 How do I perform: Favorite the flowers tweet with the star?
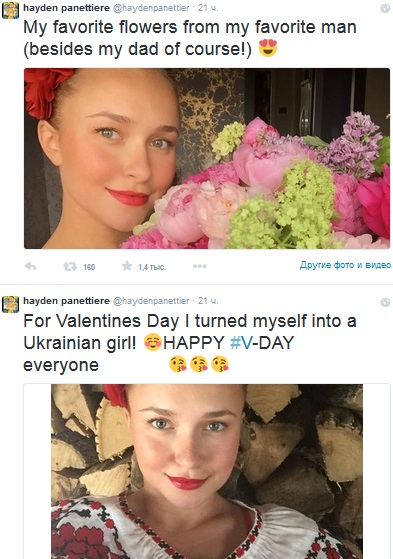(127, 266)
